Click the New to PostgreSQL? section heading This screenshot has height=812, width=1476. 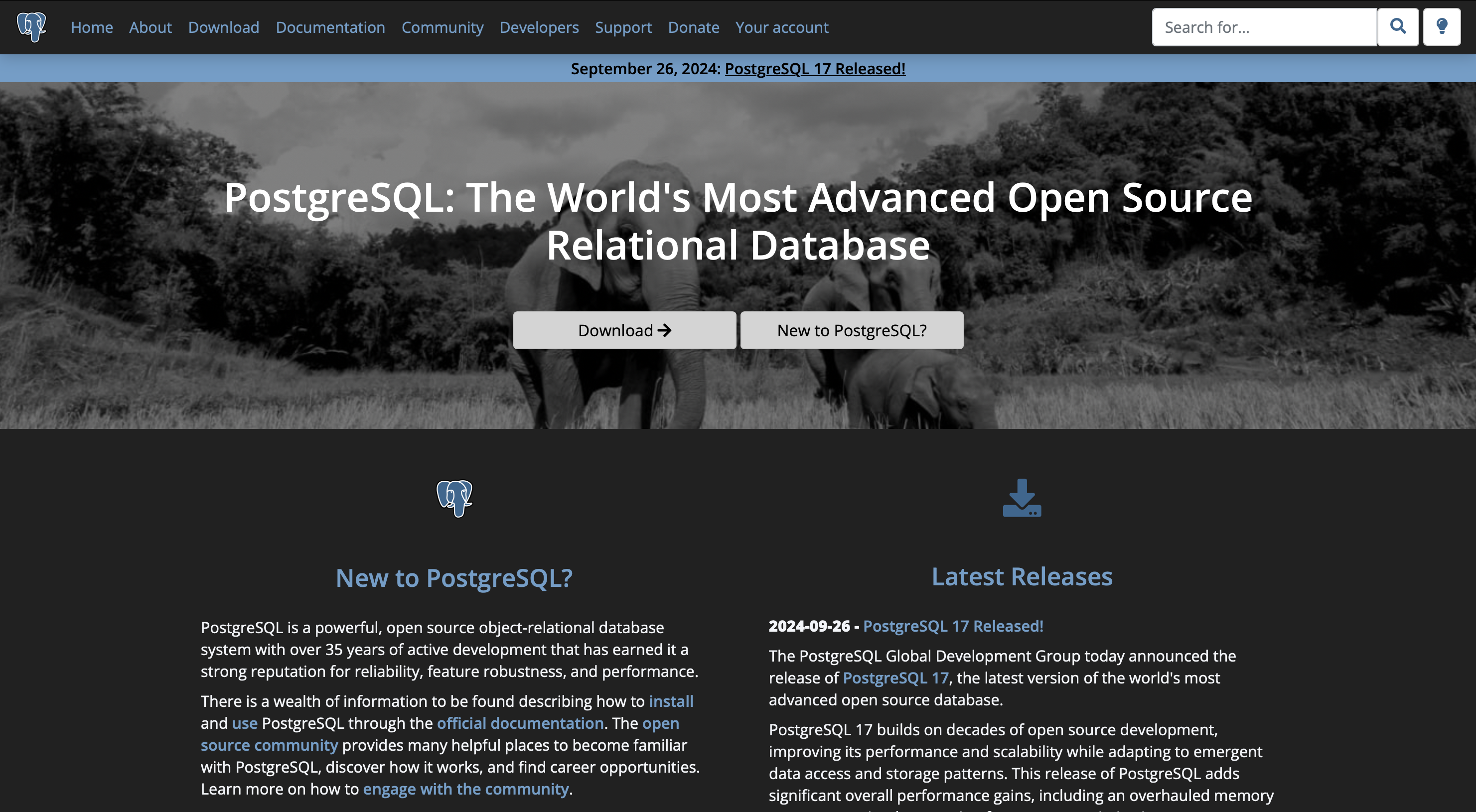(454, 578)
